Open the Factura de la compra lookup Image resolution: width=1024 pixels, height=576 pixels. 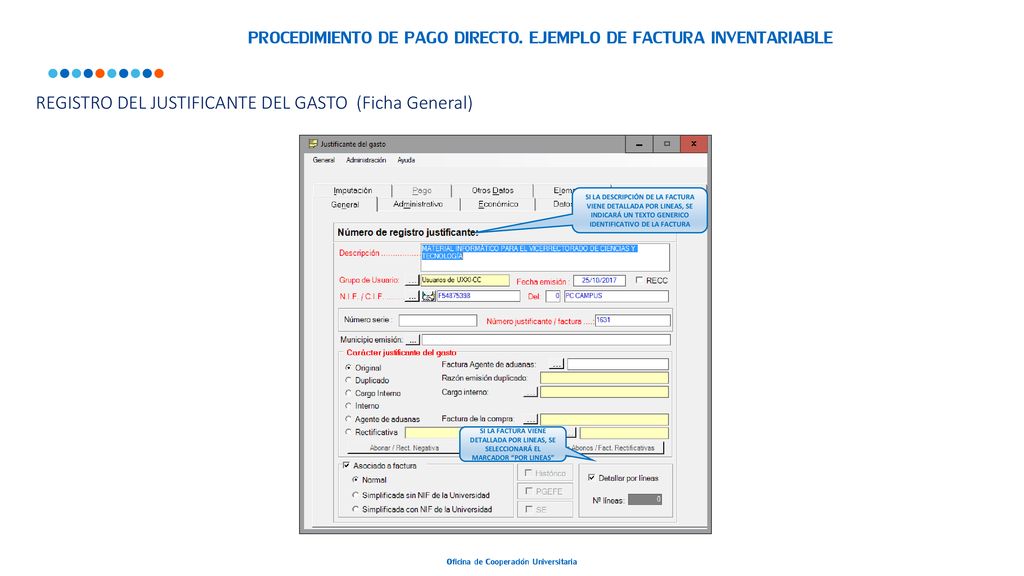pos(531,419)
